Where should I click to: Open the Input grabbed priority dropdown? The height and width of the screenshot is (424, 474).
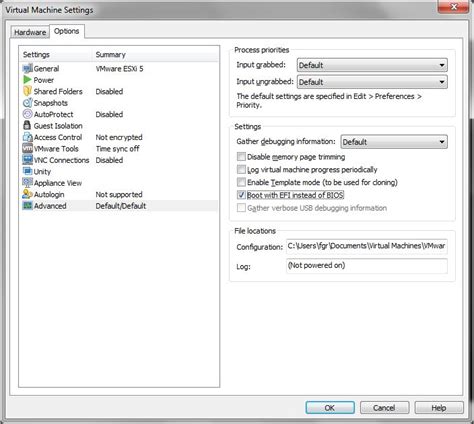coord(372,65)
